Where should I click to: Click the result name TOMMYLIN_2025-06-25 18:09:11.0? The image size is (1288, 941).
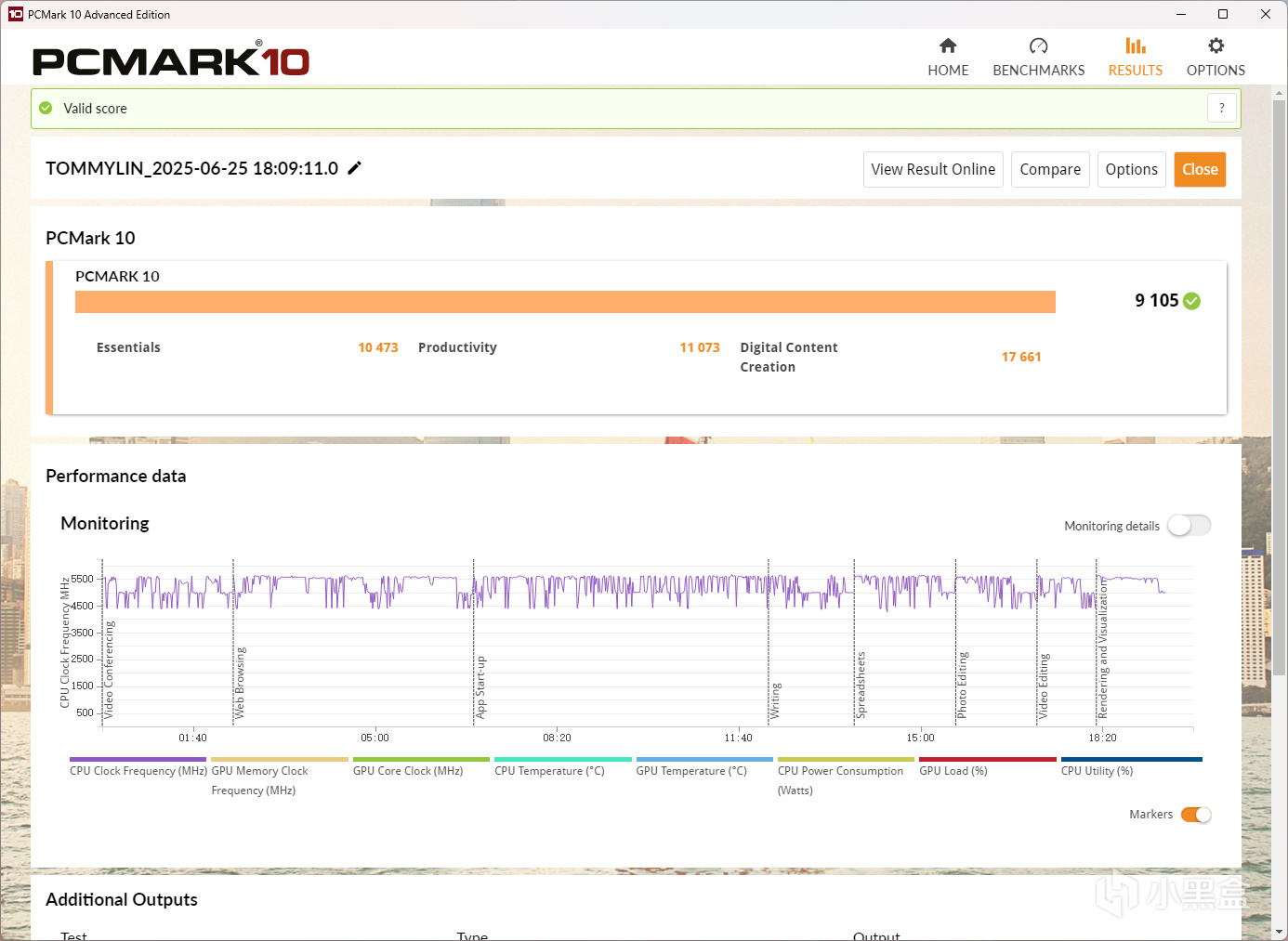point(191,168)
